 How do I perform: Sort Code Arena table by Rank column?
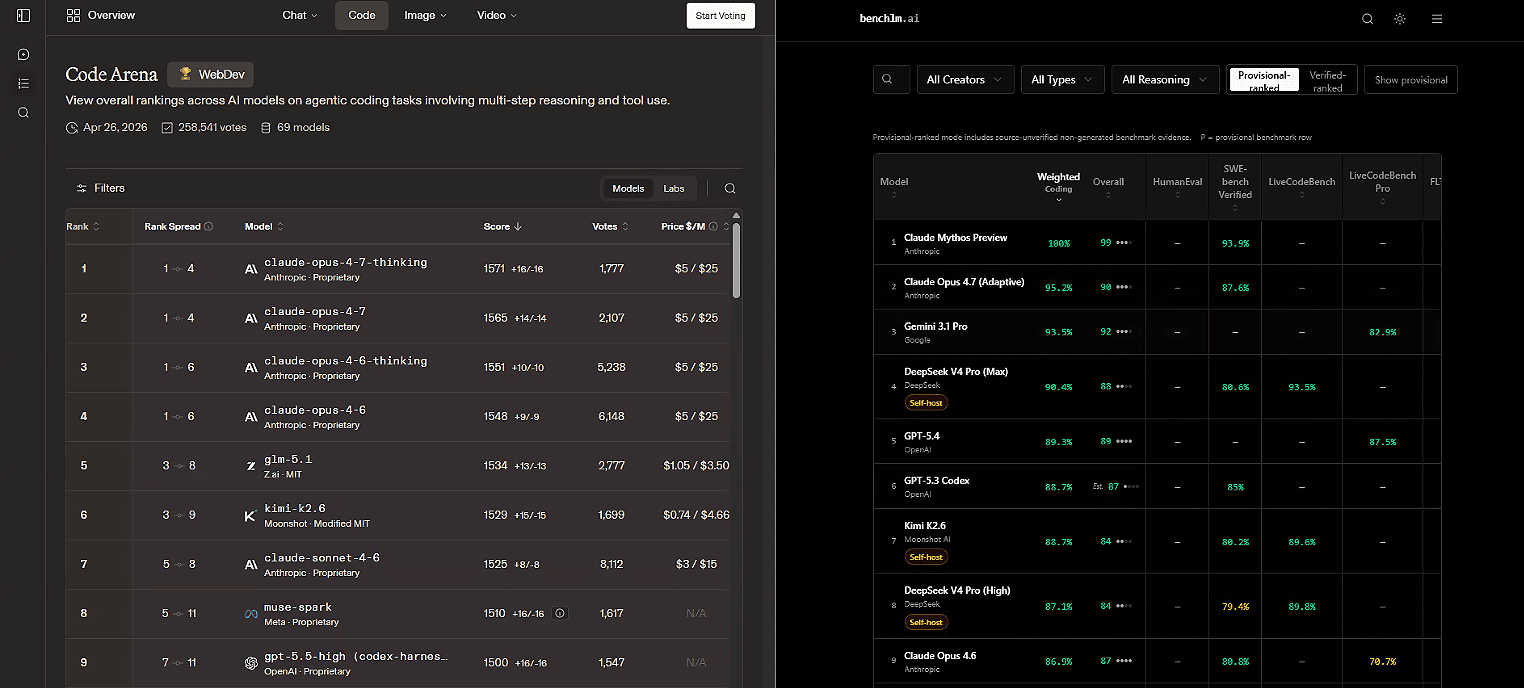[83, 227]
